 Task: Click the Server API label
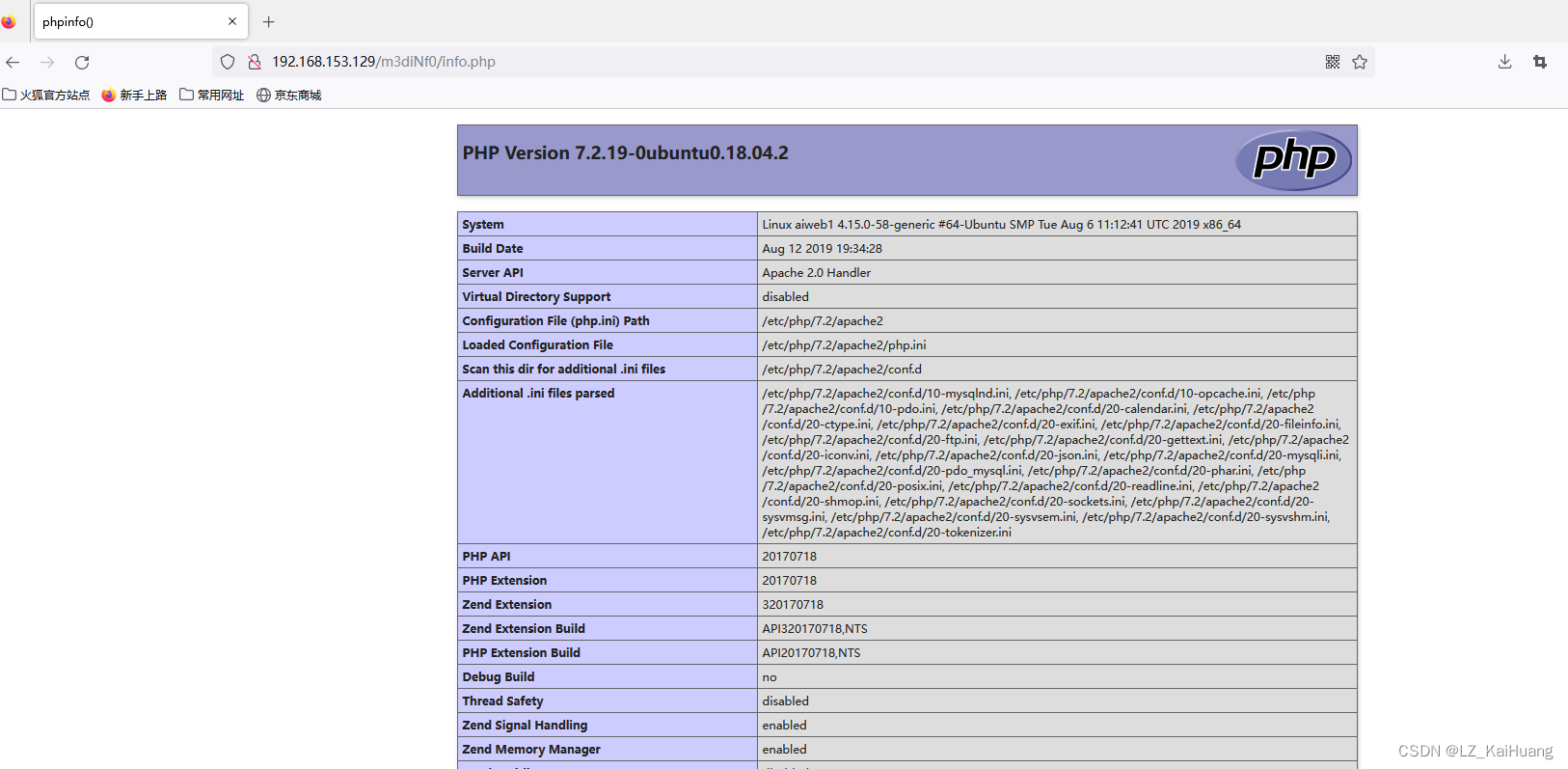coord(493,273)
